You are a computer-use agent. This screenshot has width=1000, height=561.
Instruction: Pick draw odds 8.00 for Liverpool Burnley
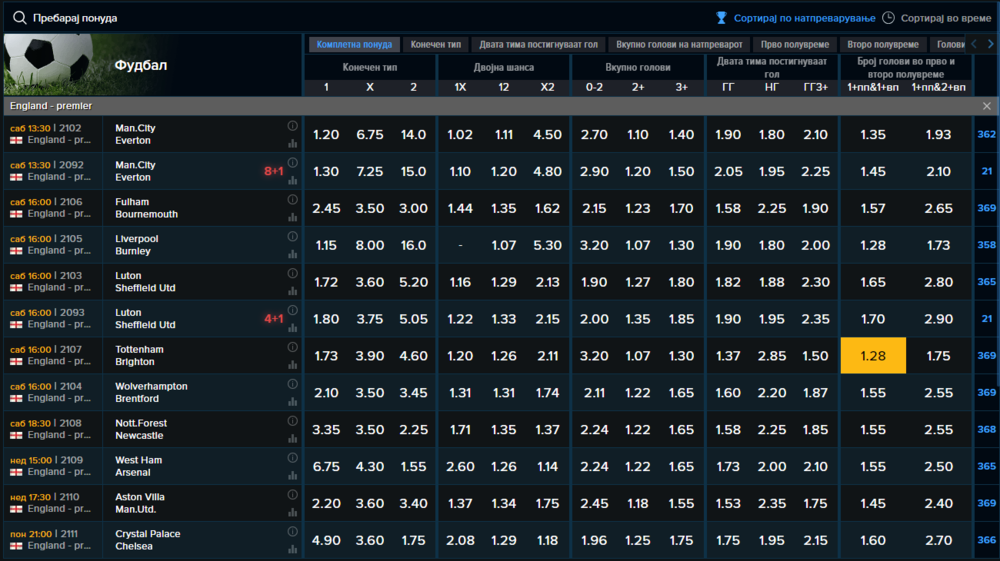[370, 245]
